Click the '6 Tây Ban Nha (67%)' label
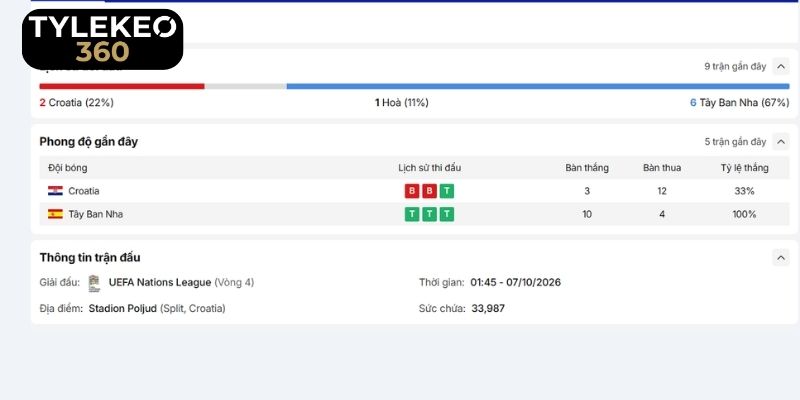Image resolution: width=800 pixels, height=400 pixels. pos(739,103)
